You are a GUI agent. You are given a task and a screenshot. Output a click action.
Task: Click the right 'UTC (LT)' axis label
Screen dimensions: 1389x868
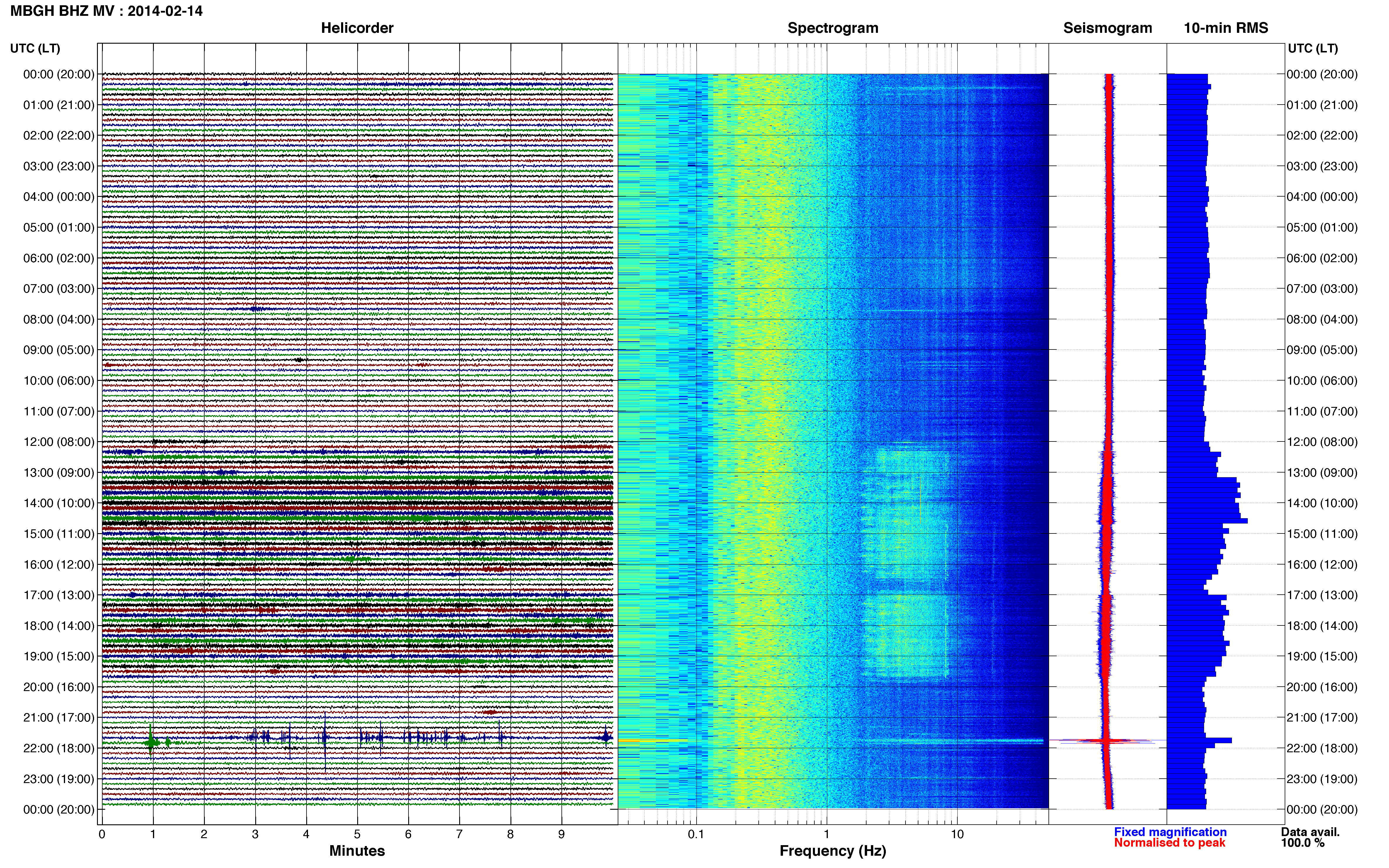(1313, 48)
